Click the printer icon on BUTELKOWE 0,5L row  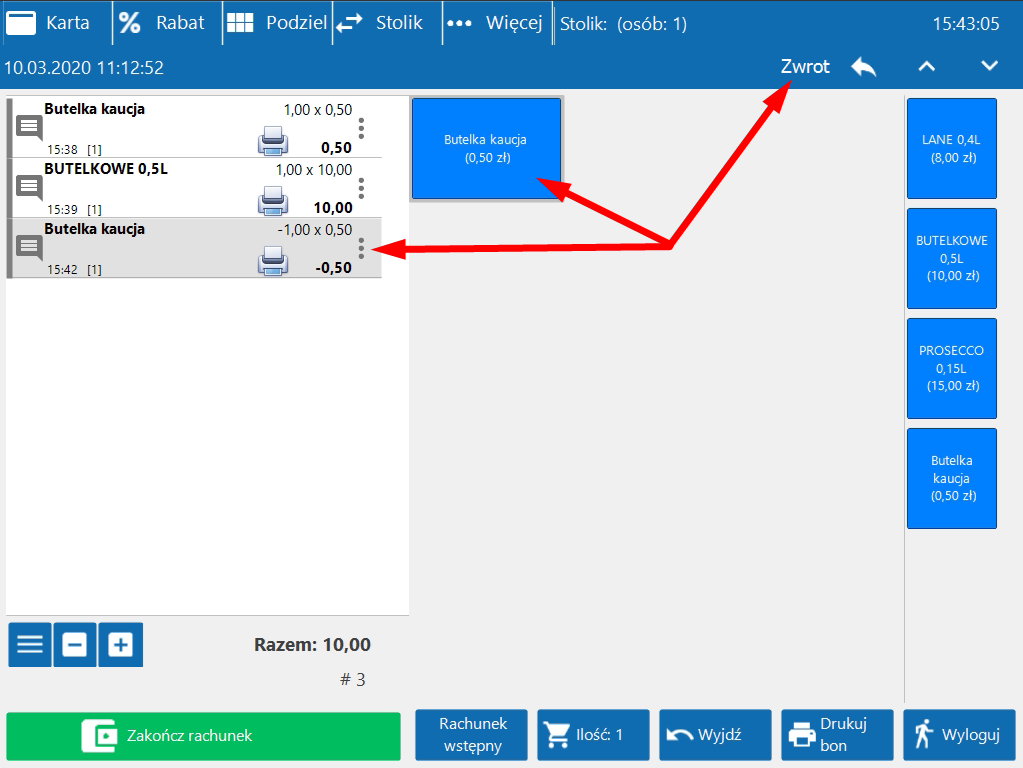click(273, 203)
